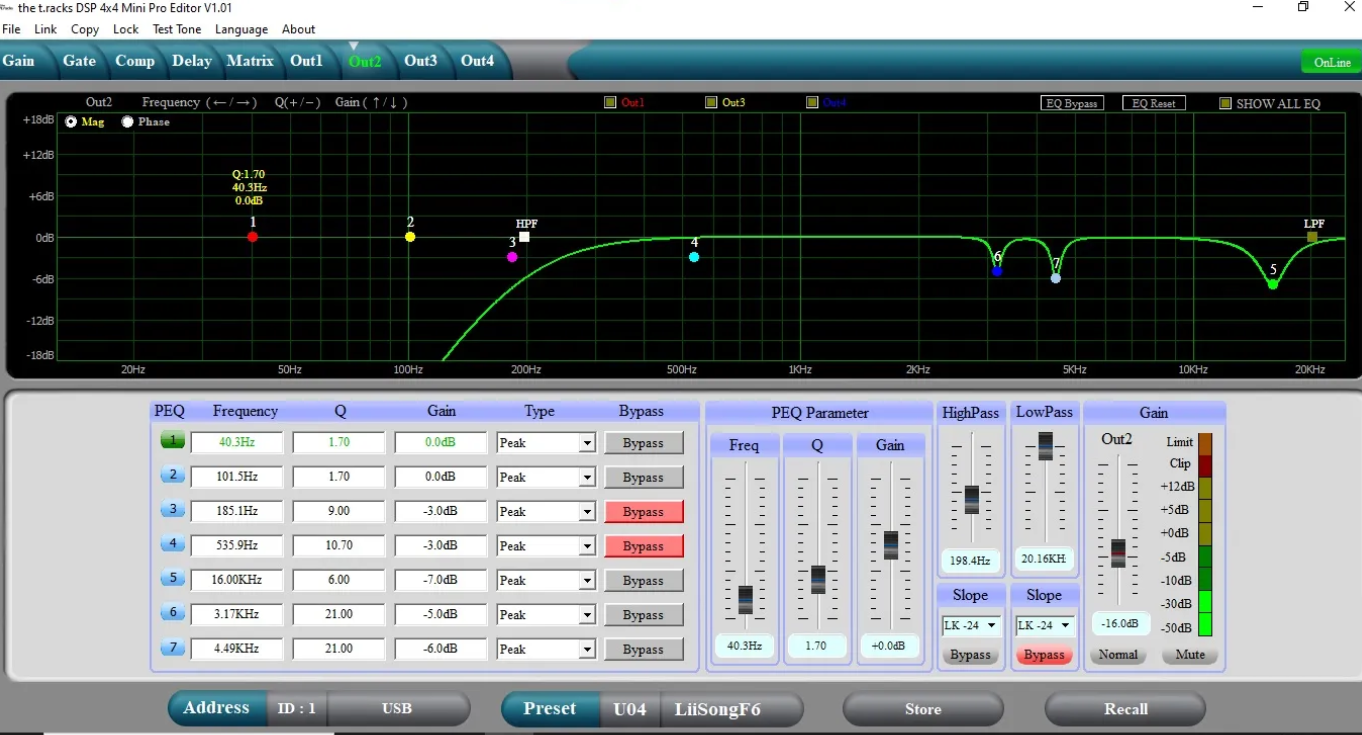Click the PEQ Q slider handle
The height and width of the screenshot is (735, 1362).
(818, 580)
